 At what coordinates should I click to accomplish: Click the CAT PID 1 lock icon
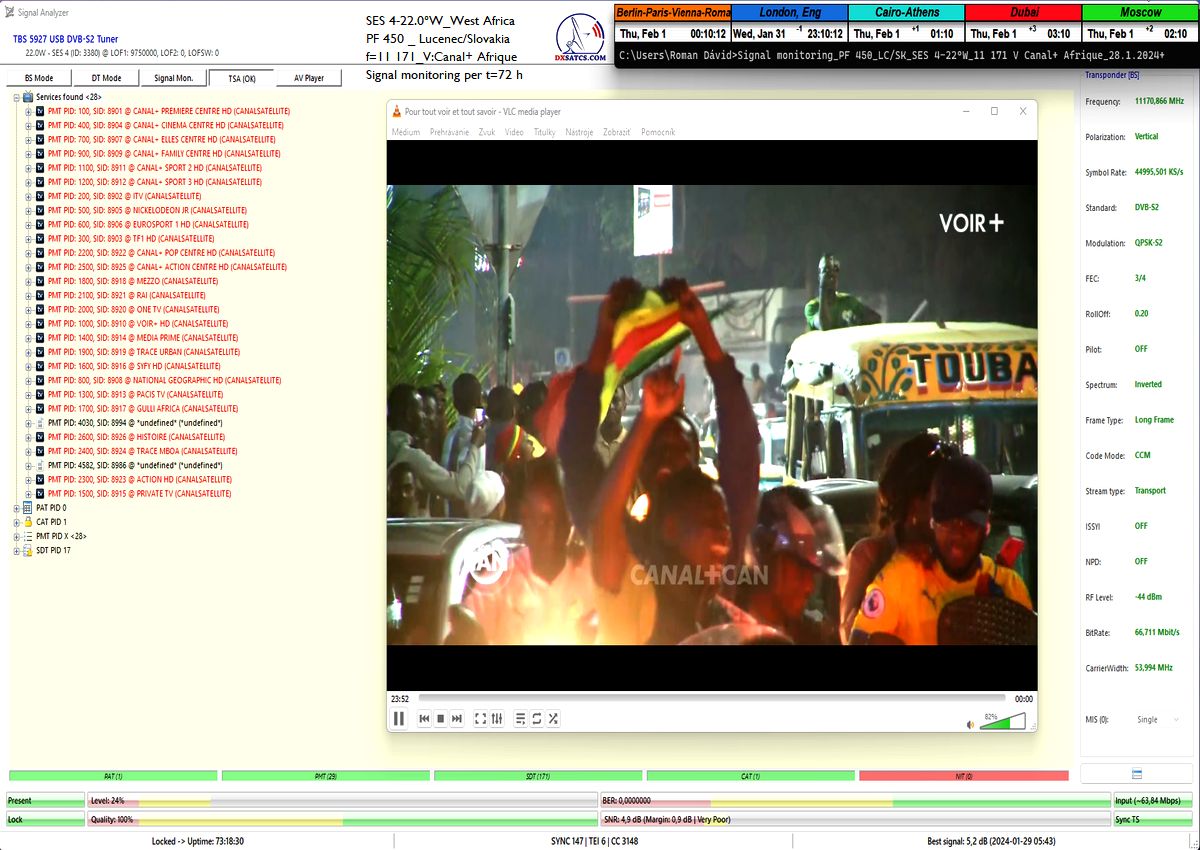pos(27,522)
